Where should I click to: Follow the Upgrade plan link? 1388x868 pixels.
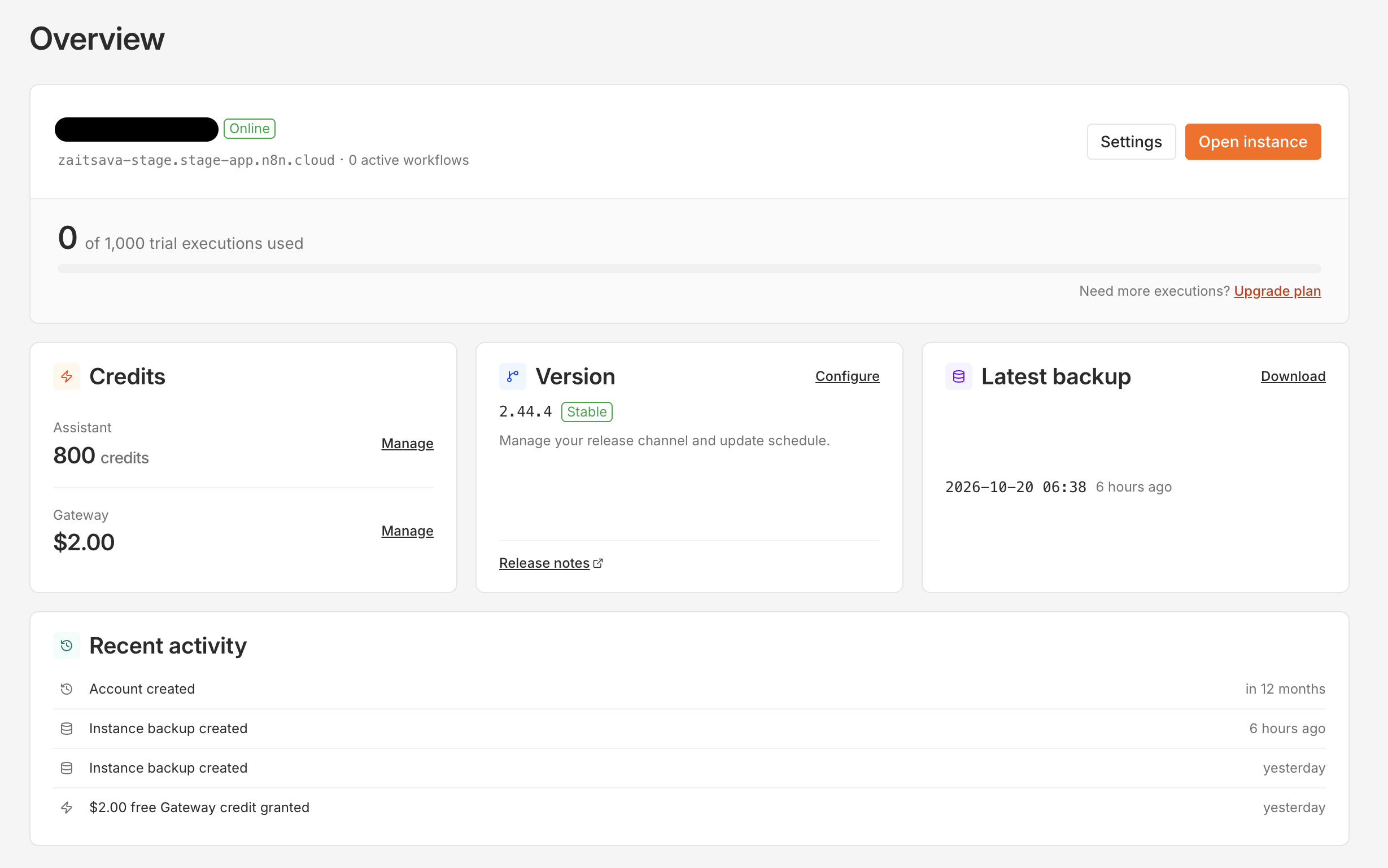1277,291
